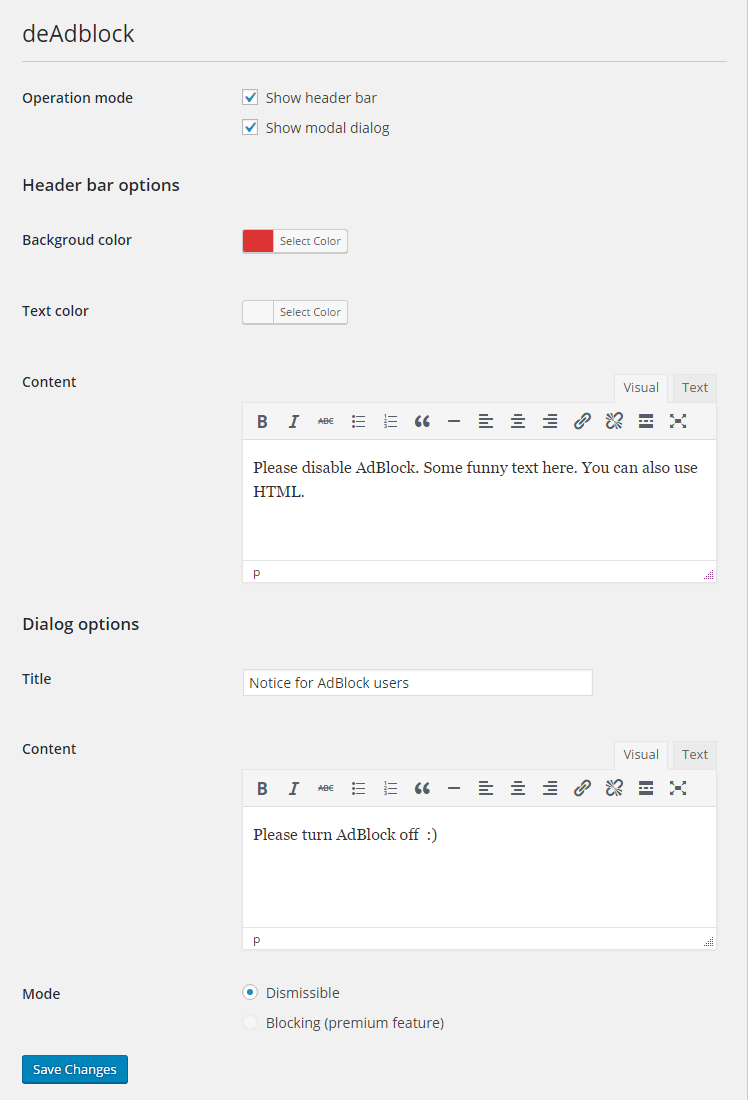The height and width of the screenshot is (1100, 748).
Task: Click resize handle of Dialog content editor
Action: point(709,941)
